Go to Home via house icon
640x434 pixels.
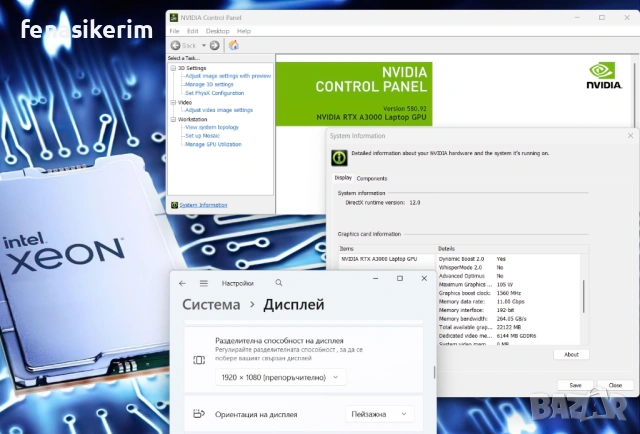click(x=234, y=45)
